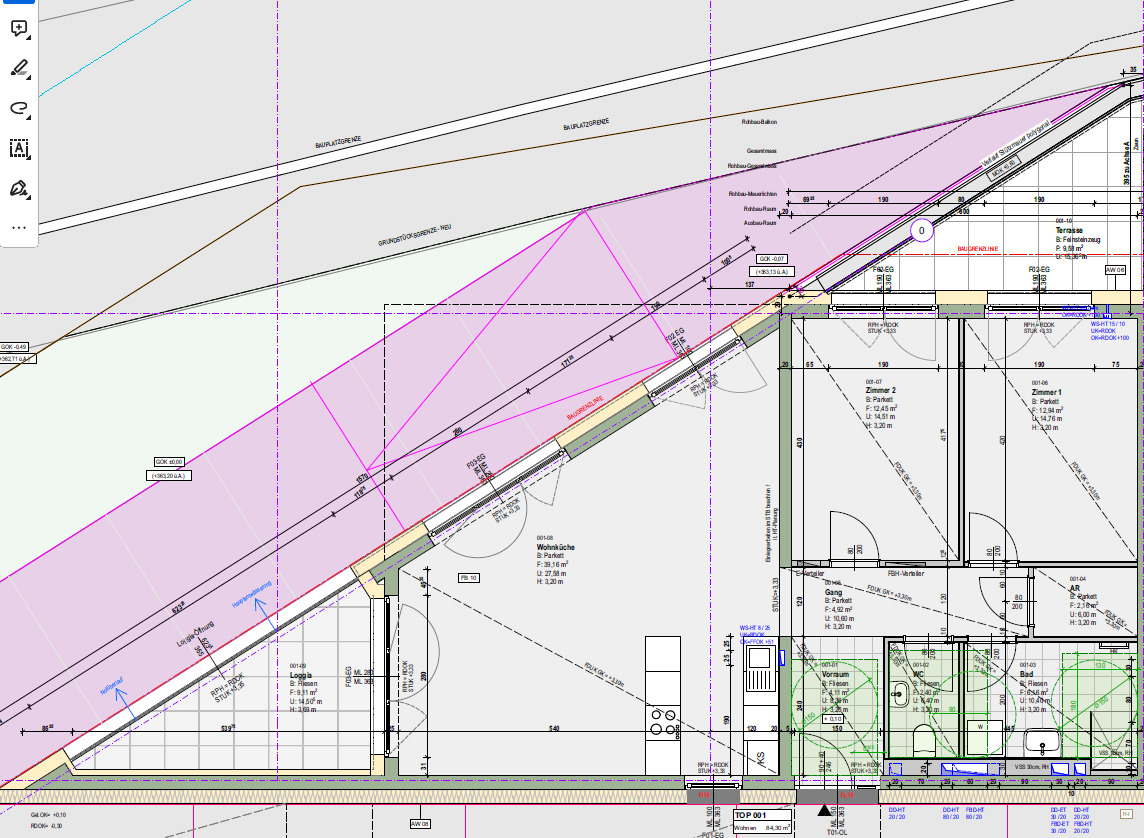Open the three-dots more tools menu
This screenshot has height=838, width=1144.
pyautogui.click(x=19, y=227)
